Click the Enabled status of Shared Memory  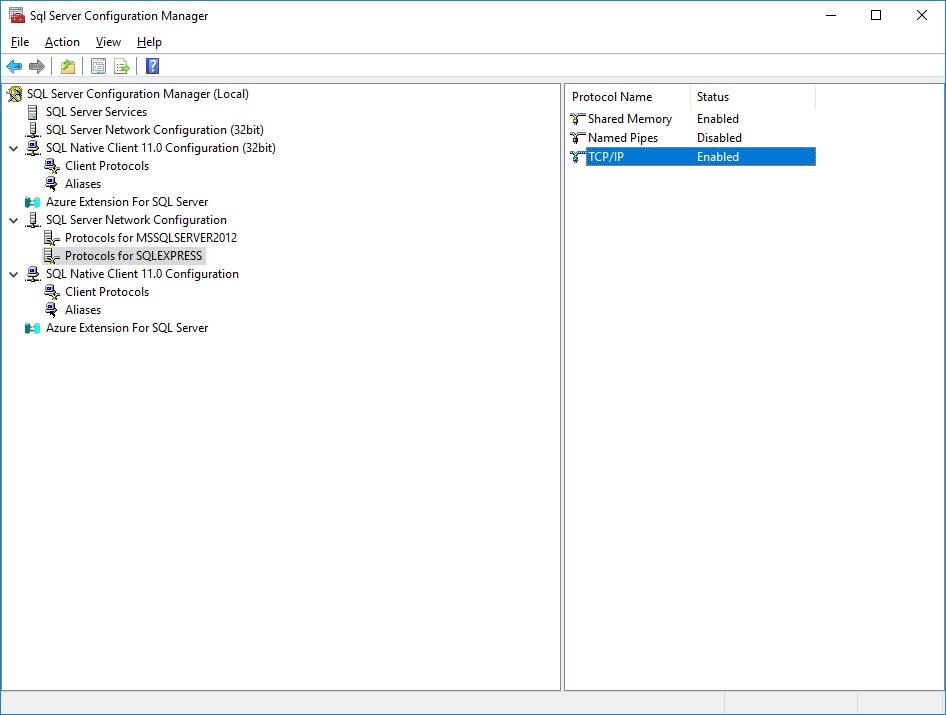click(x=718, y=119)
